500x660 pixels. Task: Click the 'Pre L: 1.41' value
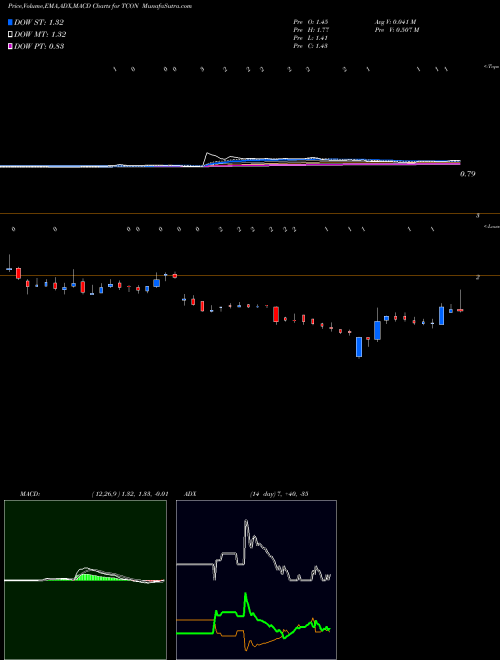[311, 38]
